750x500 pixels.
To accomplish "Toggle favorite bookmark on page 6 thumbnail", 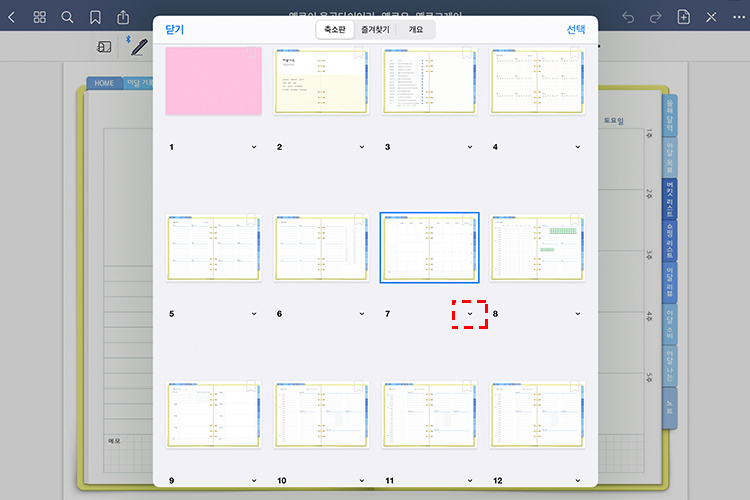I will click(x=358, y=220).
